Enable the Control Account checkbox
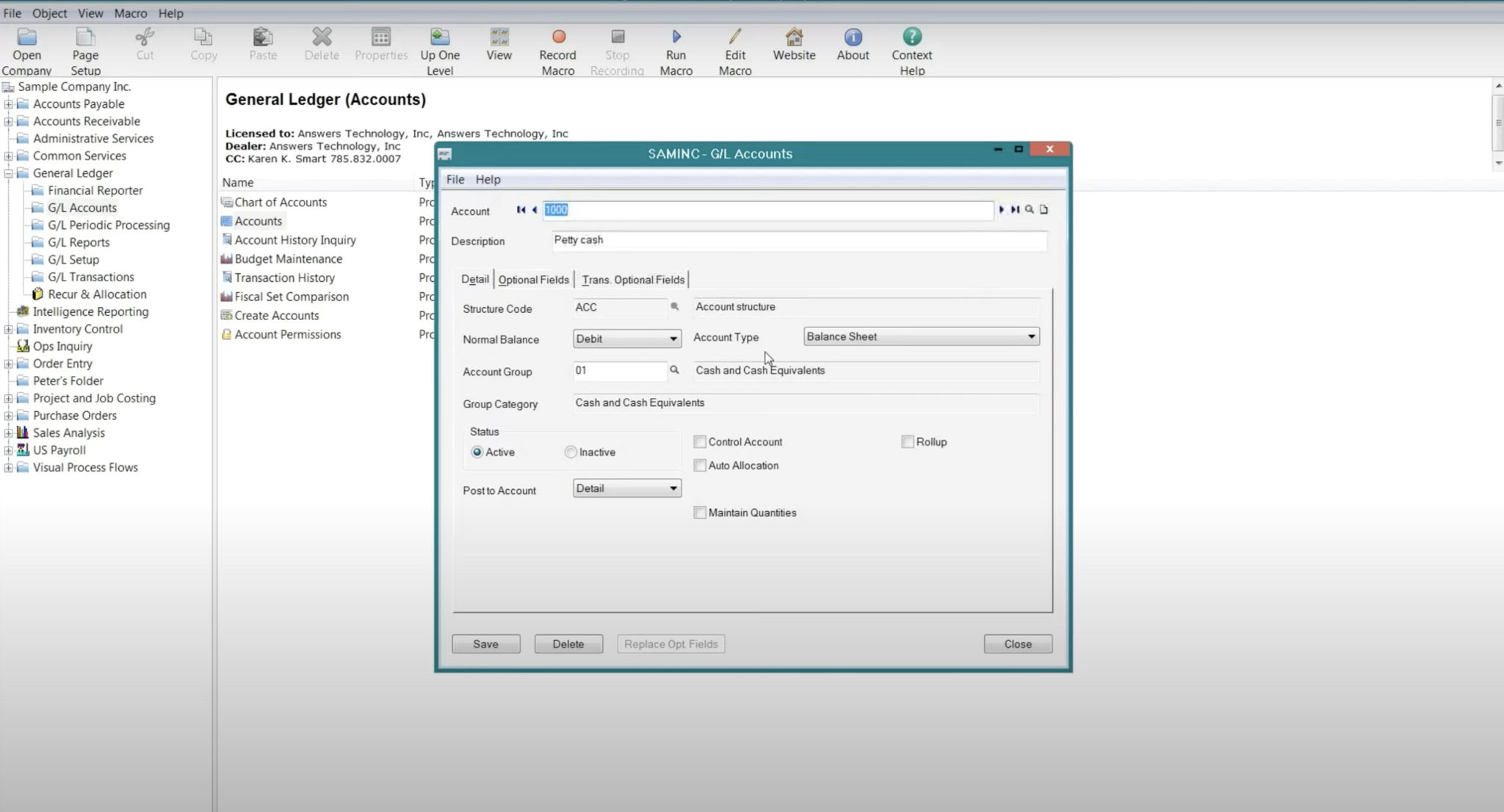The height and width of the screenshot is (812, 1504). point(701,441)
